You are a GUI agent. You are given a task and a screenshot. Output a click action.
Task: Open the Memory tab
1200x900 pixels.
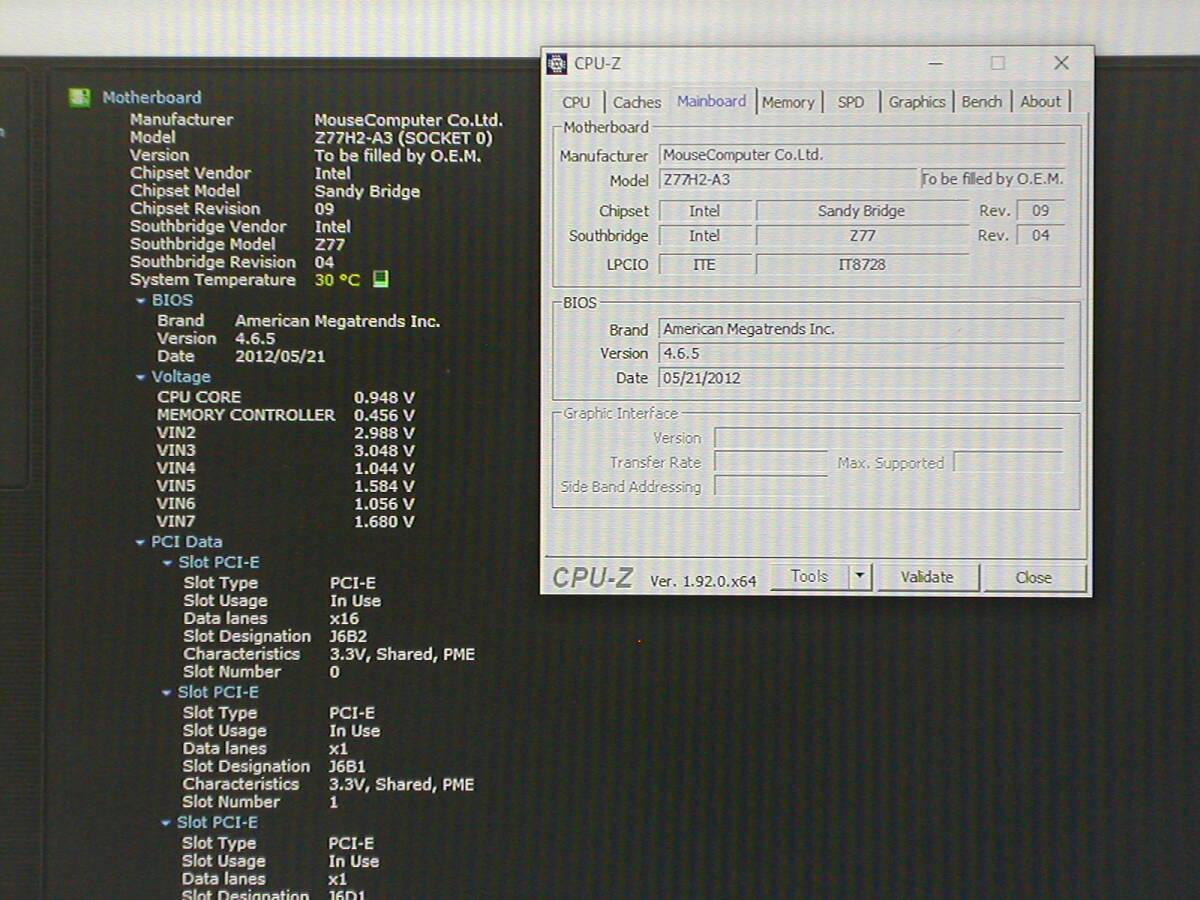pyautogui.click(x=788, y=102)
